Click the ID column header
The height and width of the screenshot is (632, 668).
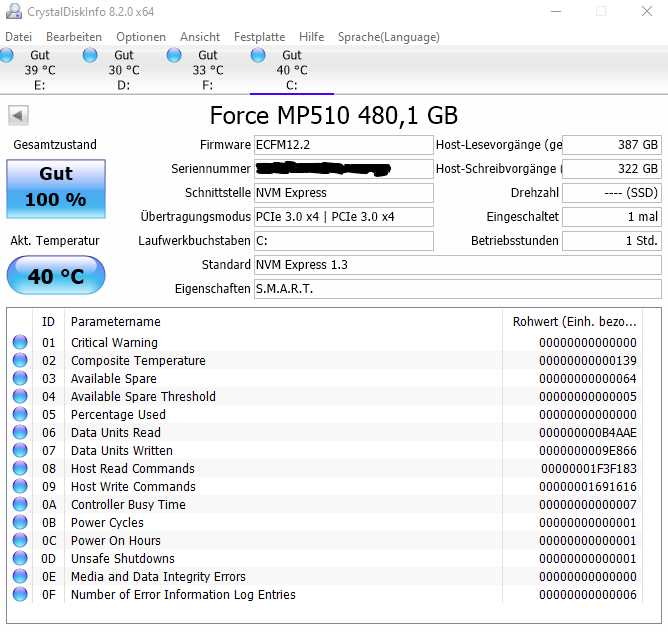pos(49,321)
